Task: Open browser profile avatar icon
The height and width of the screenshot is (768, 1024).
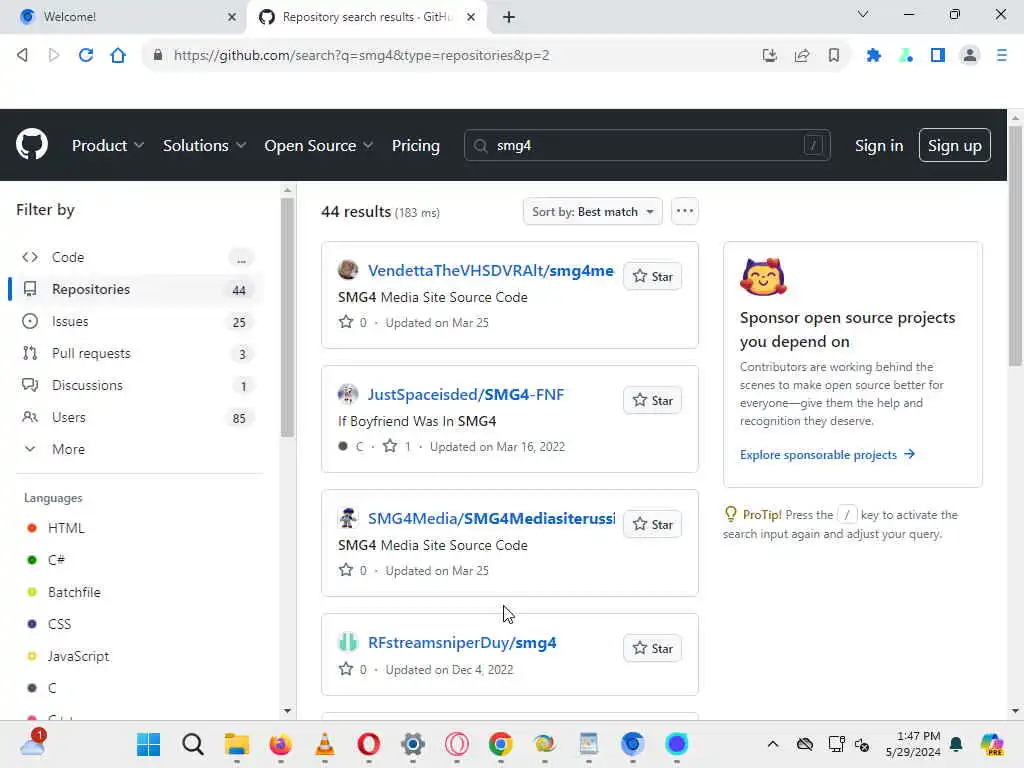Action: pos(970,56)
